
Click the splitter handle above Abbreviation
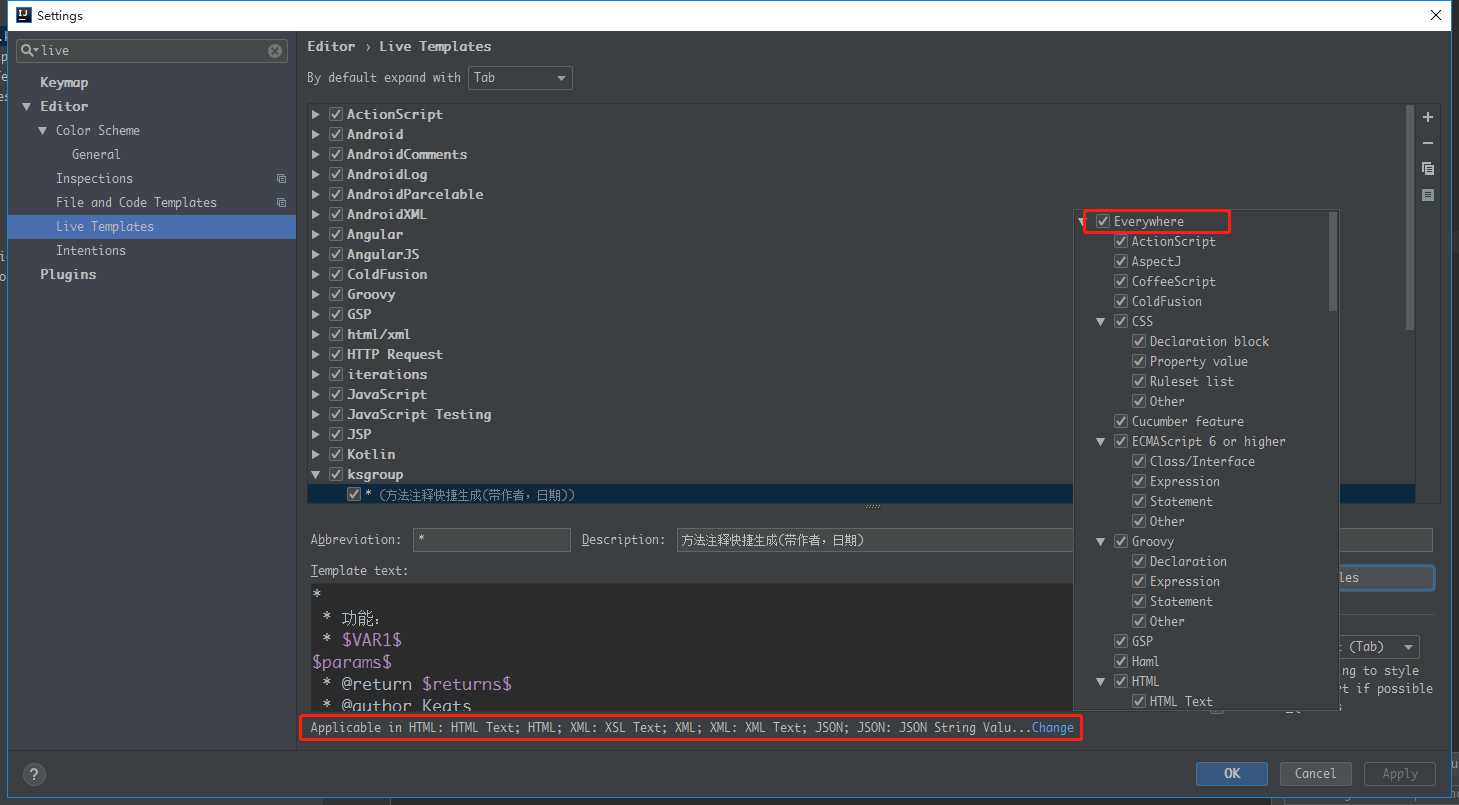[873, 507]
